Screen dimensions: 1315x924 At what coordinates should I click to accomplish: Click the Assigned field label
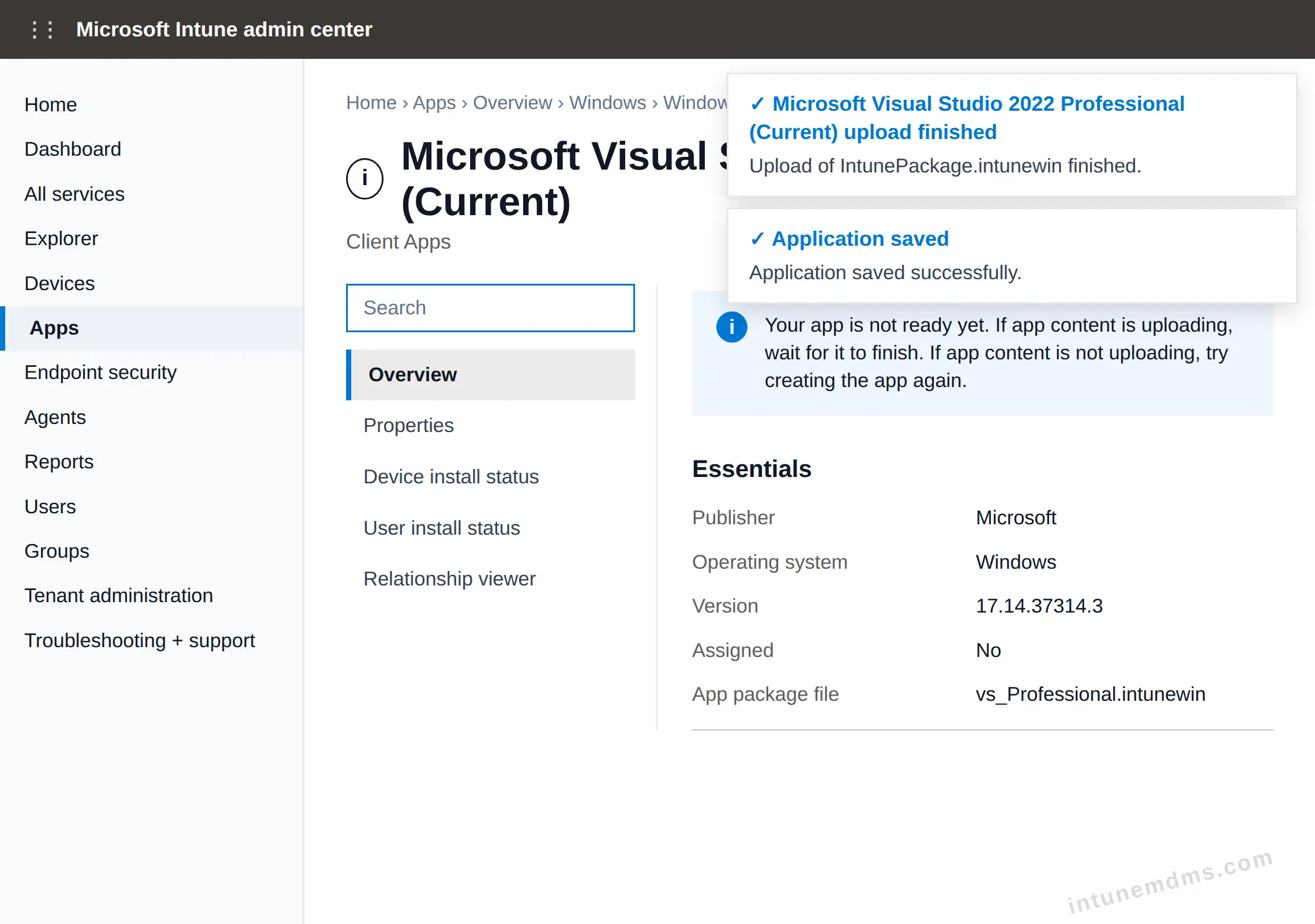point(732,651)
